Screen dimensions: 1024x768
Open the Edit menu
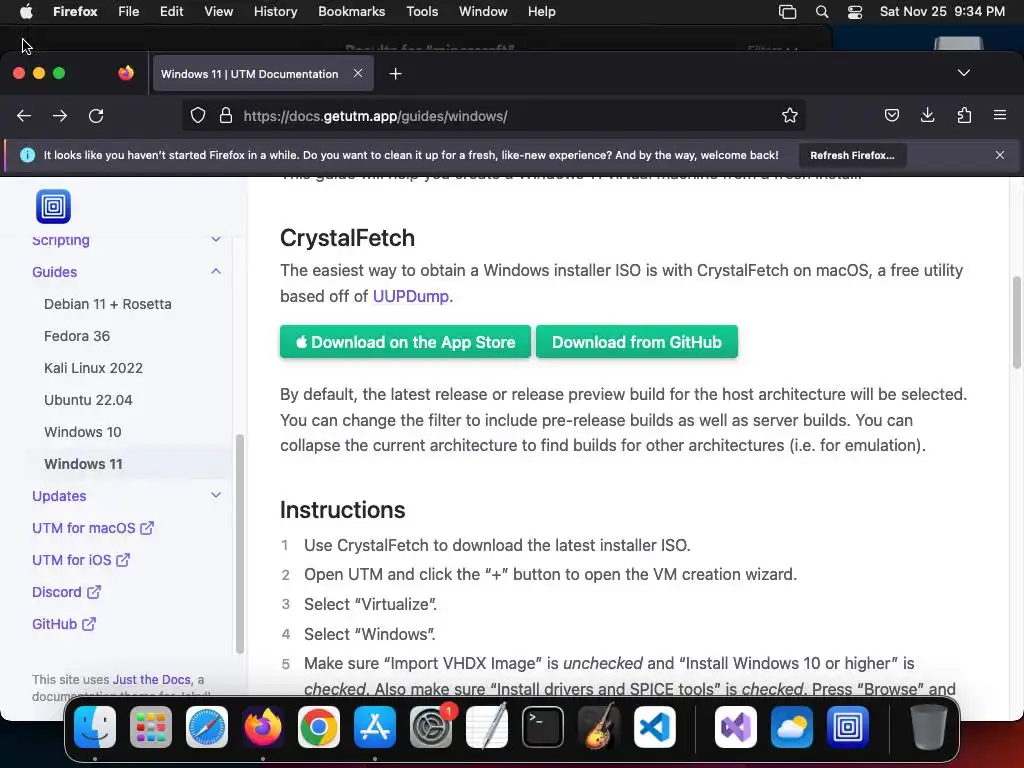coord(172,12)
